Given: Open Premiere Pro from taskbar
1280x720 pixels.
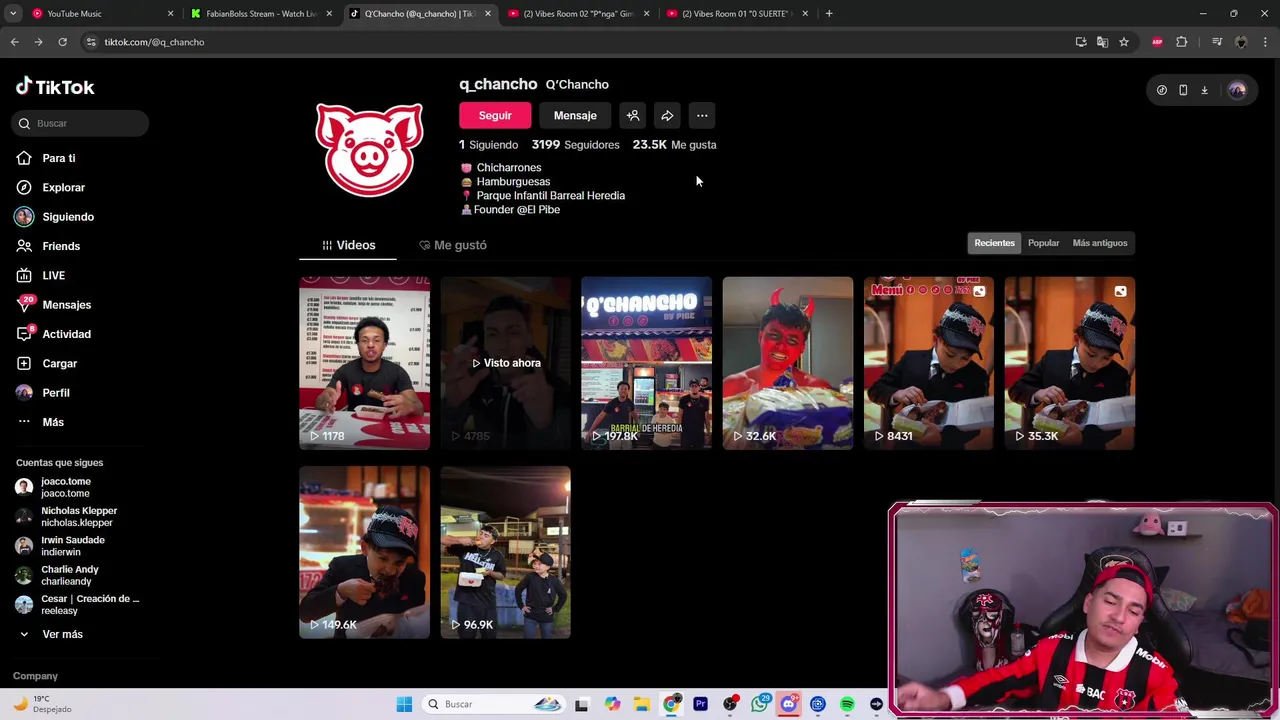Looking at the screenshot, I should pos(700,704).
